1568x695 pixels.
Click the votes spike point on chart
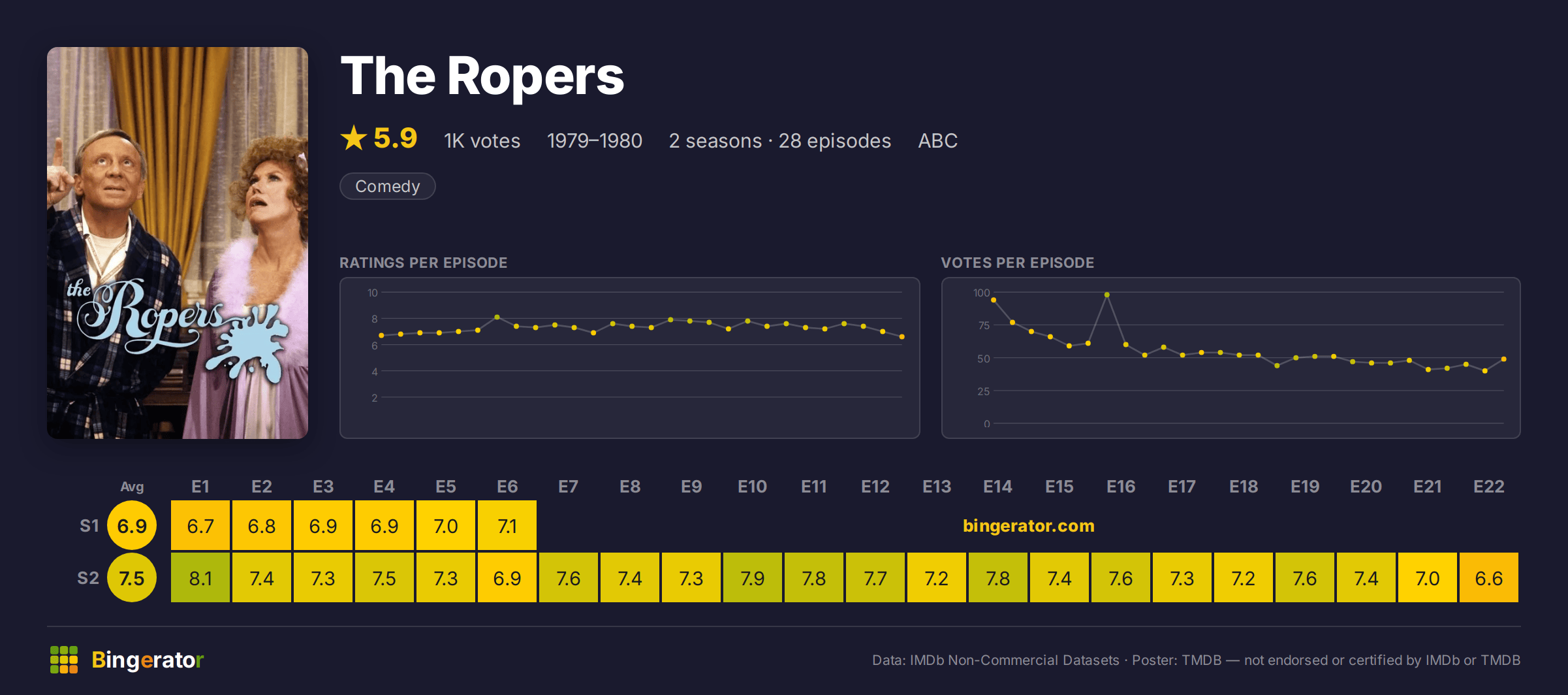pyautogui.click(x=1107, y=295)
